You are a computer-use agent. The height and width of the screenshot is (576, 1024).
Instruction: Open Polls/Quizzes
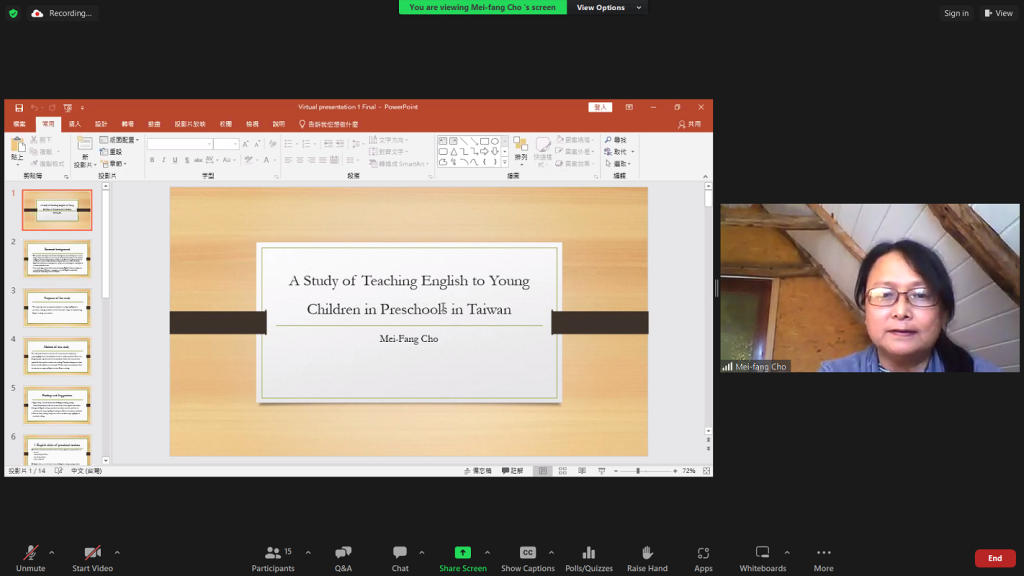pyautogui.click(x=588, y=557)
